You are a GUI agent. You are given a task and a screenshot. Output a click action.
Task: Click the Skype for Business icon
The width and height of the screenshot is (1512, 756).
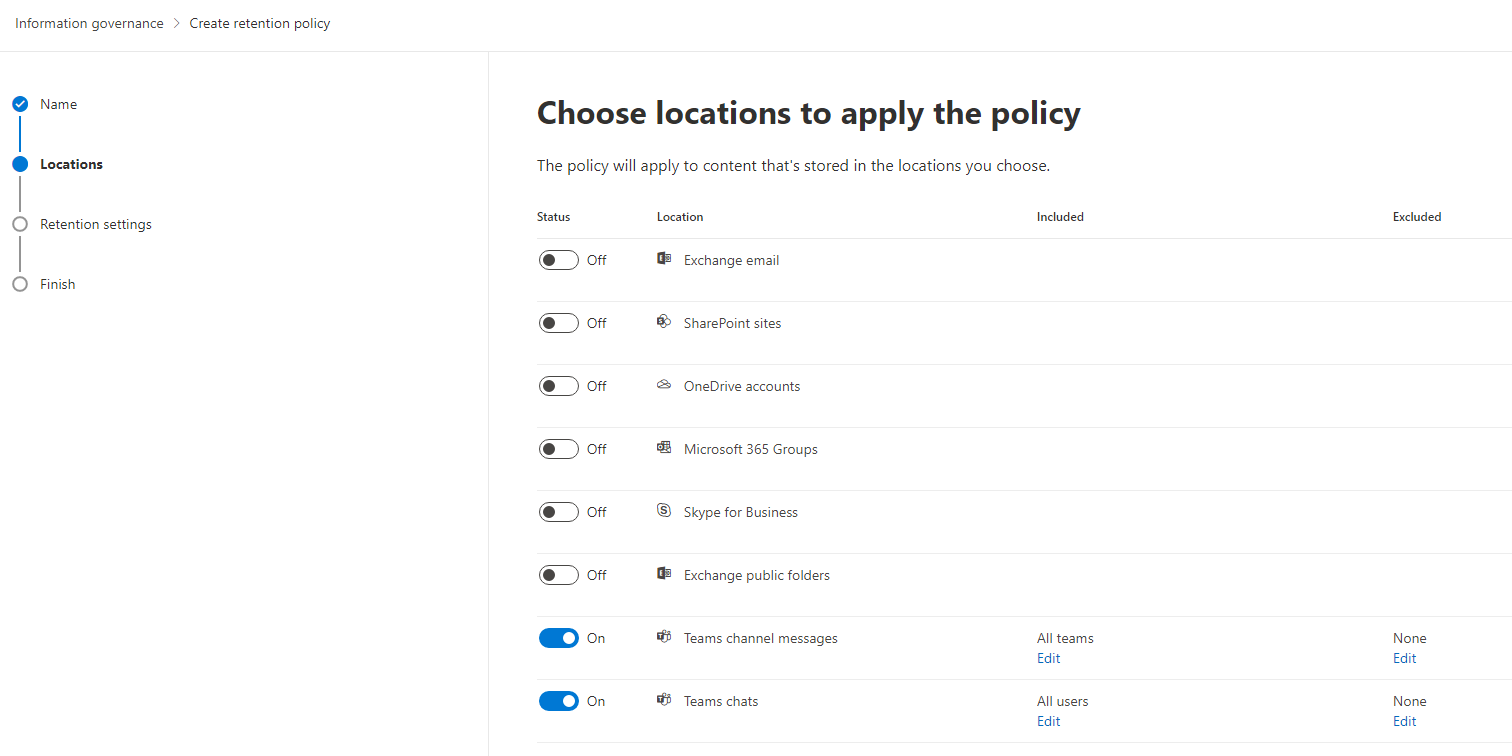point(663,511)
